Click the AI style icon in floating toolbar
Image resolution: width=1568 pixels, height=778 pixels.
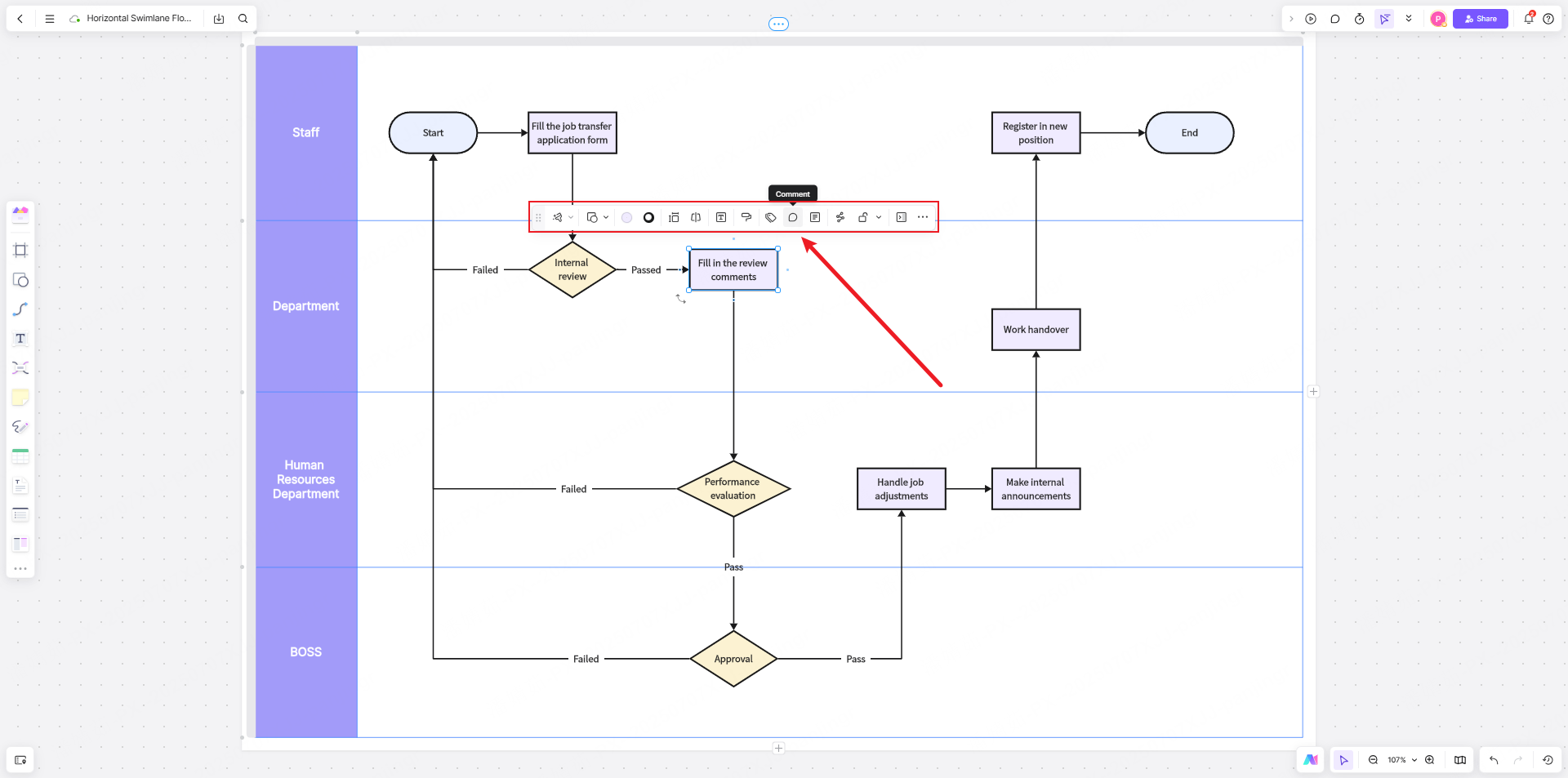tap(558, 217)
